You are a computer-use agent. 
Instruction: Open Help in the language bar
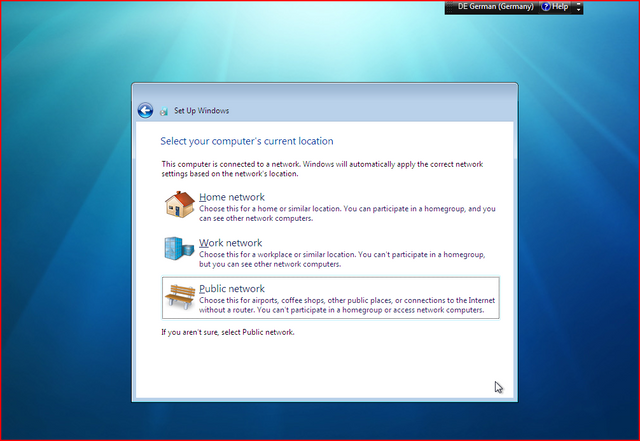pyautogui.click(x=555, y=7)
